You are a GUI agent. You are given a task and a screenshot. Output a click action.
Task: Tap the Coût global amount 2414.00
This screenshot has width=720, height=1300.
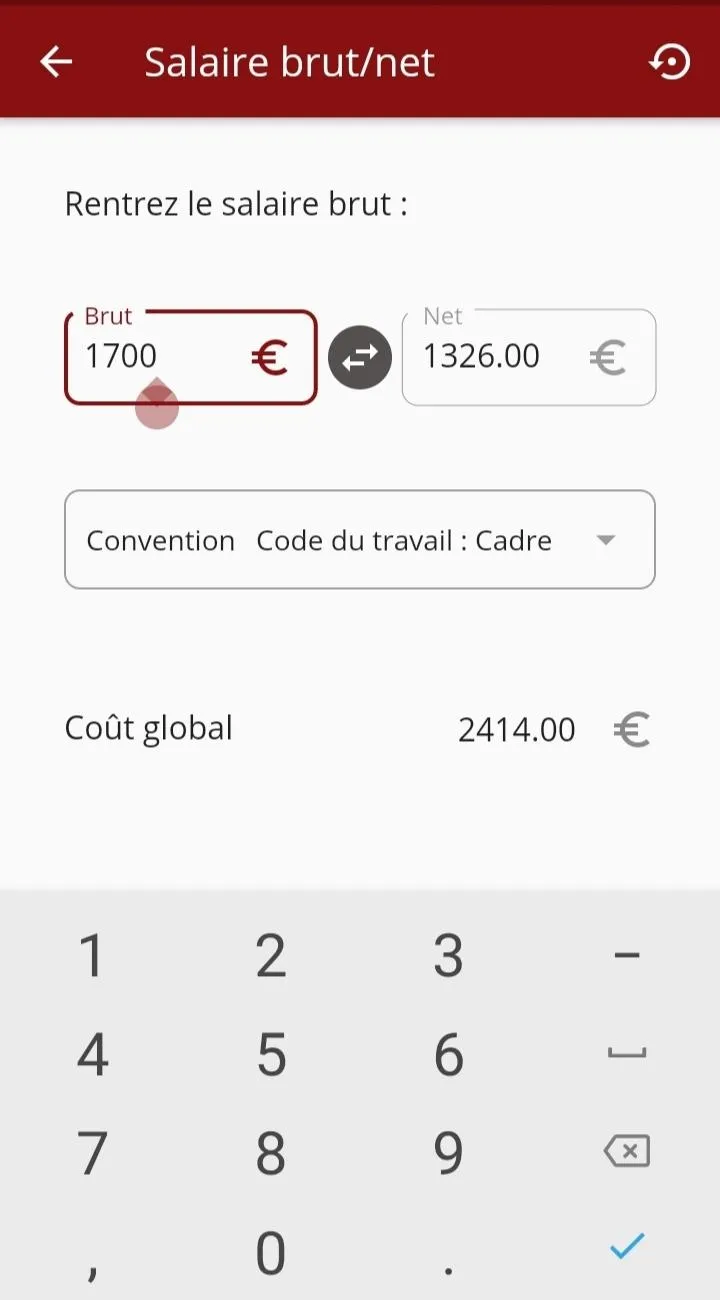516,730
